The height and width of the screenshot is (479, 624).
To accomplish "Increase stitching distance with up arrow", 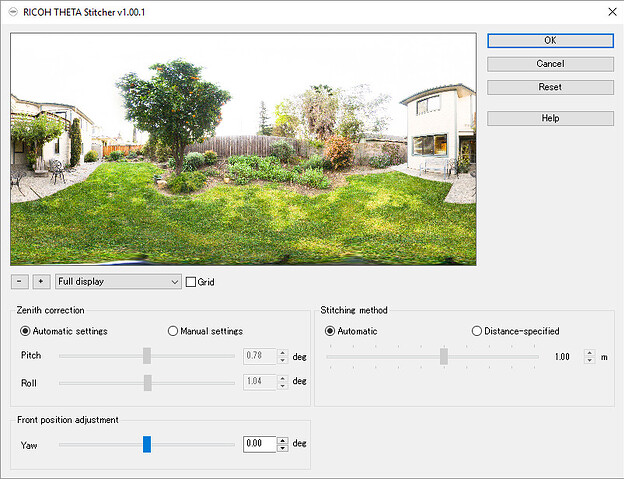I will pyautogui.click(x=589, y=352).
